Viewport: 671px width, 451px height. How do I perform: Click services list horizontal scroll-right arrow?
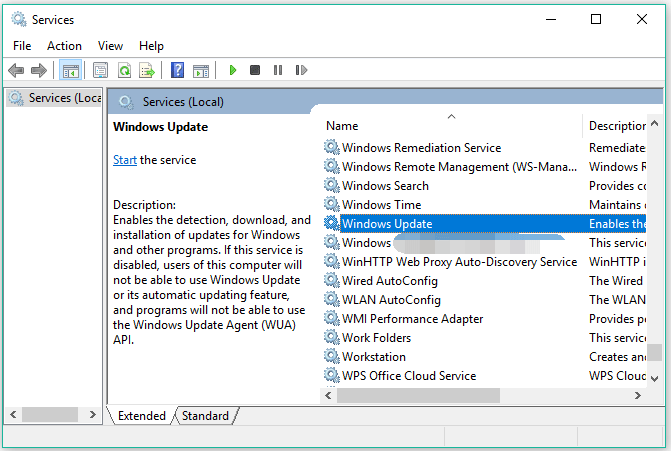click(x=638, y=395)
